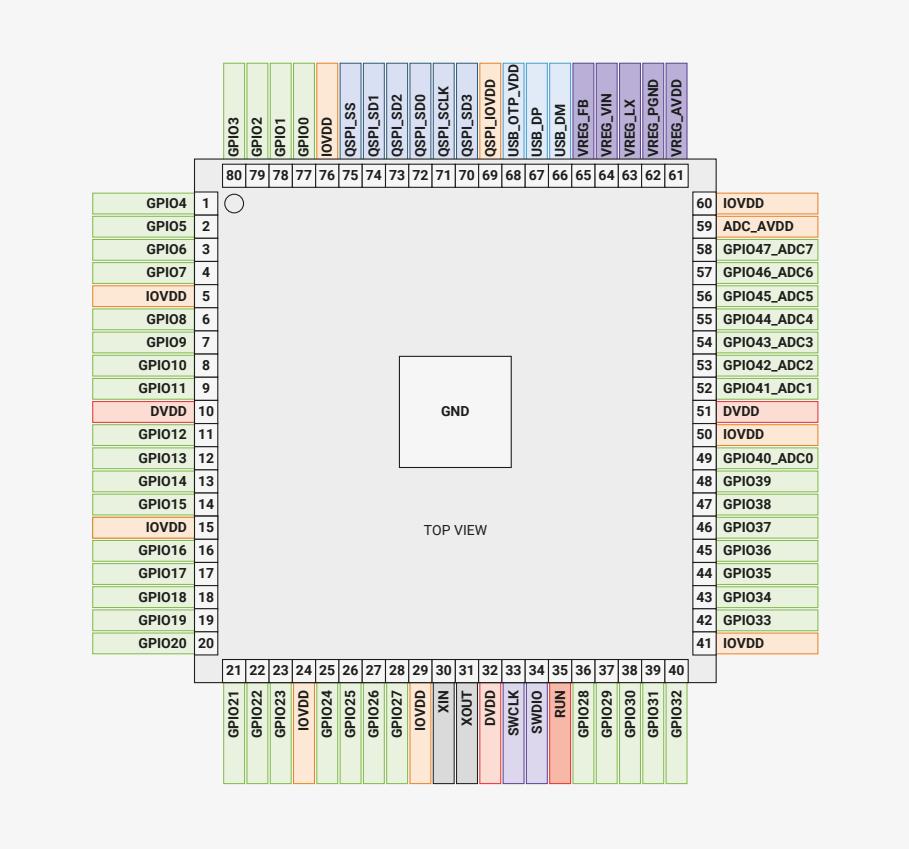Click the VREG_LX pin label
The image size is (909, 849).
[x=630, y=111]
